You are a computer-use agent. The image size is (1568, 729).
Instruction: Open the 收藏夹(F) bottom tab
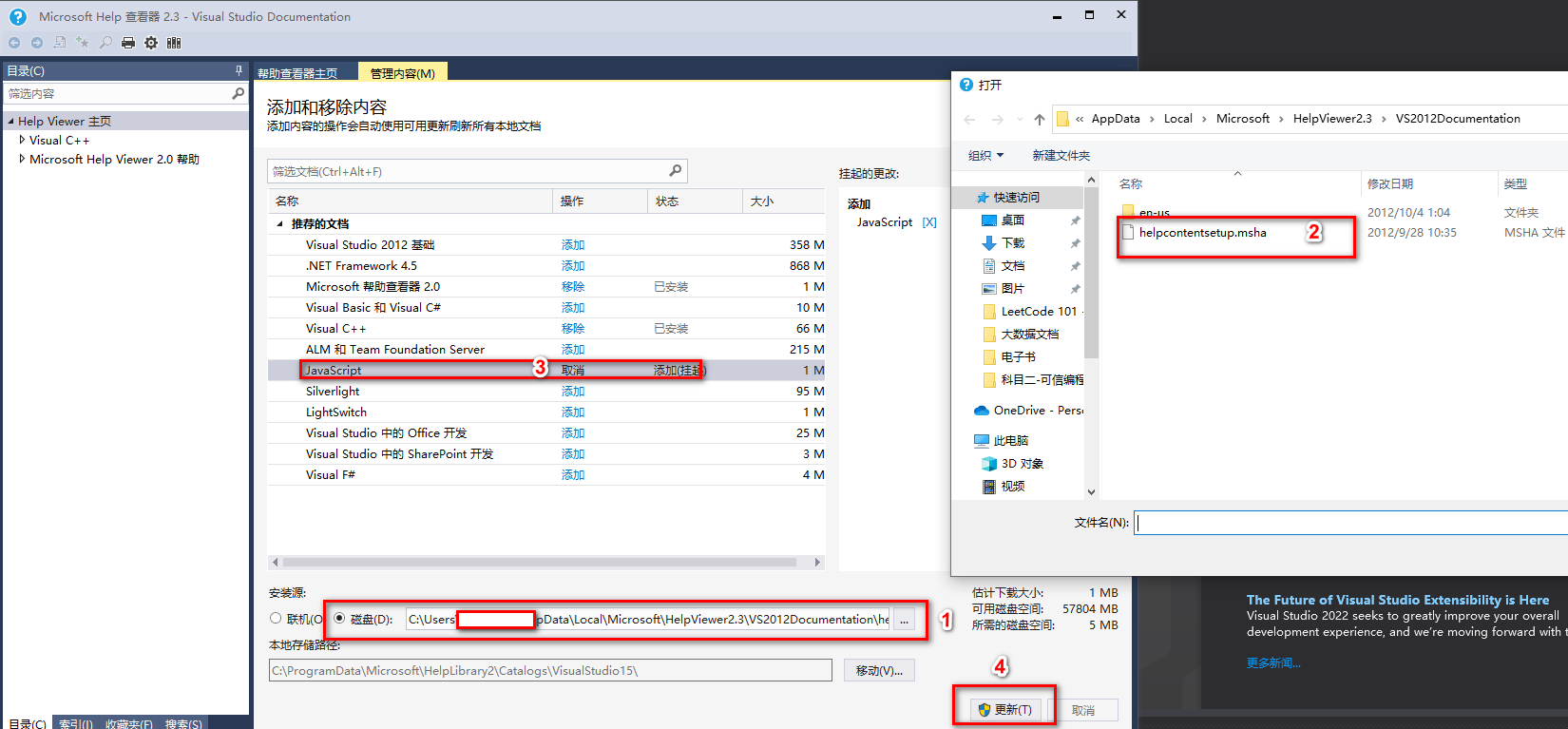pos(128,723)
